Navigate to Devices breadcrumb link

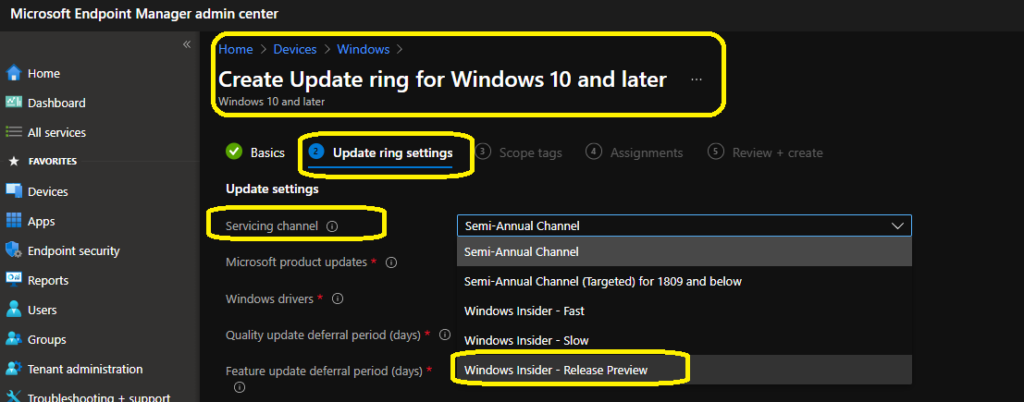295,49
